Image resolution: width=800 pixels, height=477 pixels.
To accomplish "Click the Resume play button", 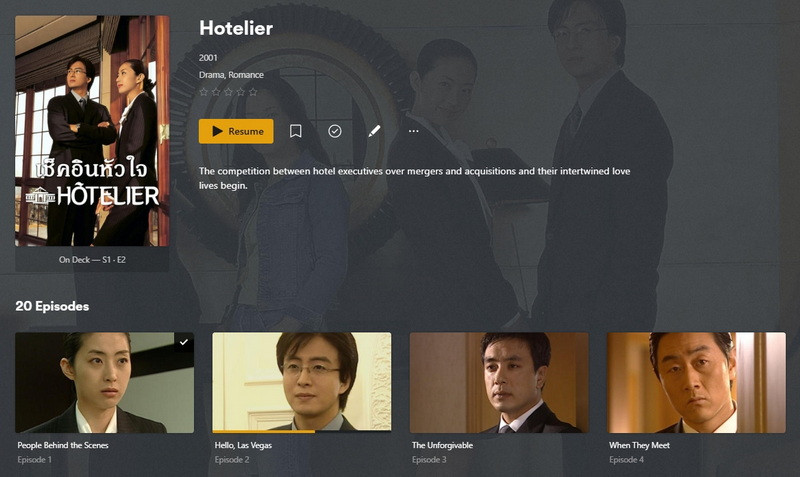I will pyautogui.click(x=236, y=131).
